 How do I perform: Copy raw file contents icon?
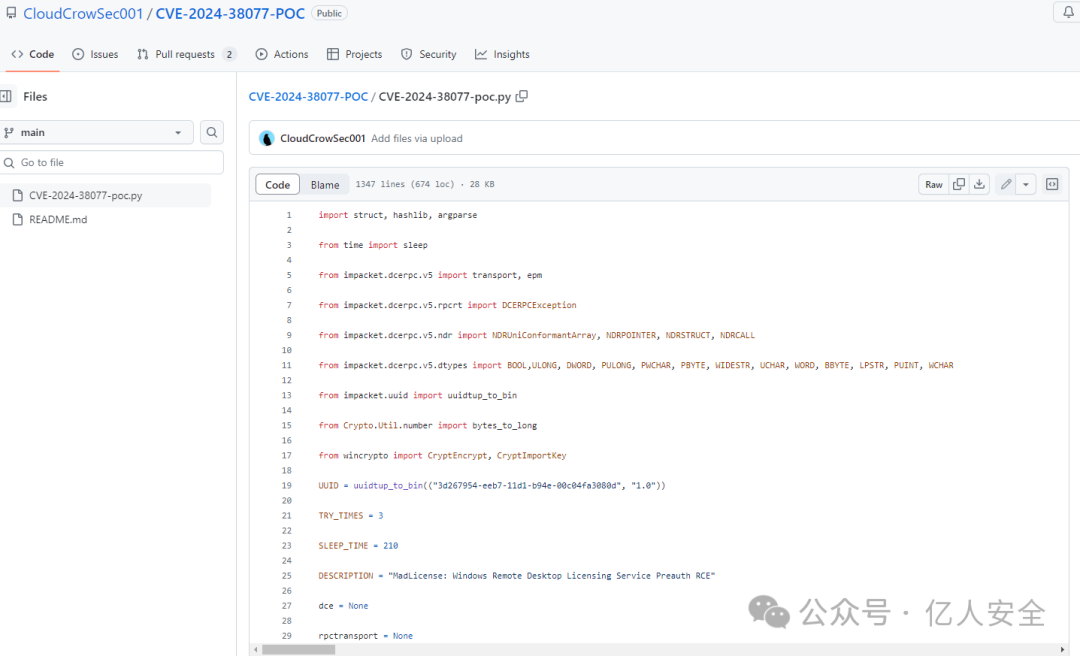coord(959,184)
